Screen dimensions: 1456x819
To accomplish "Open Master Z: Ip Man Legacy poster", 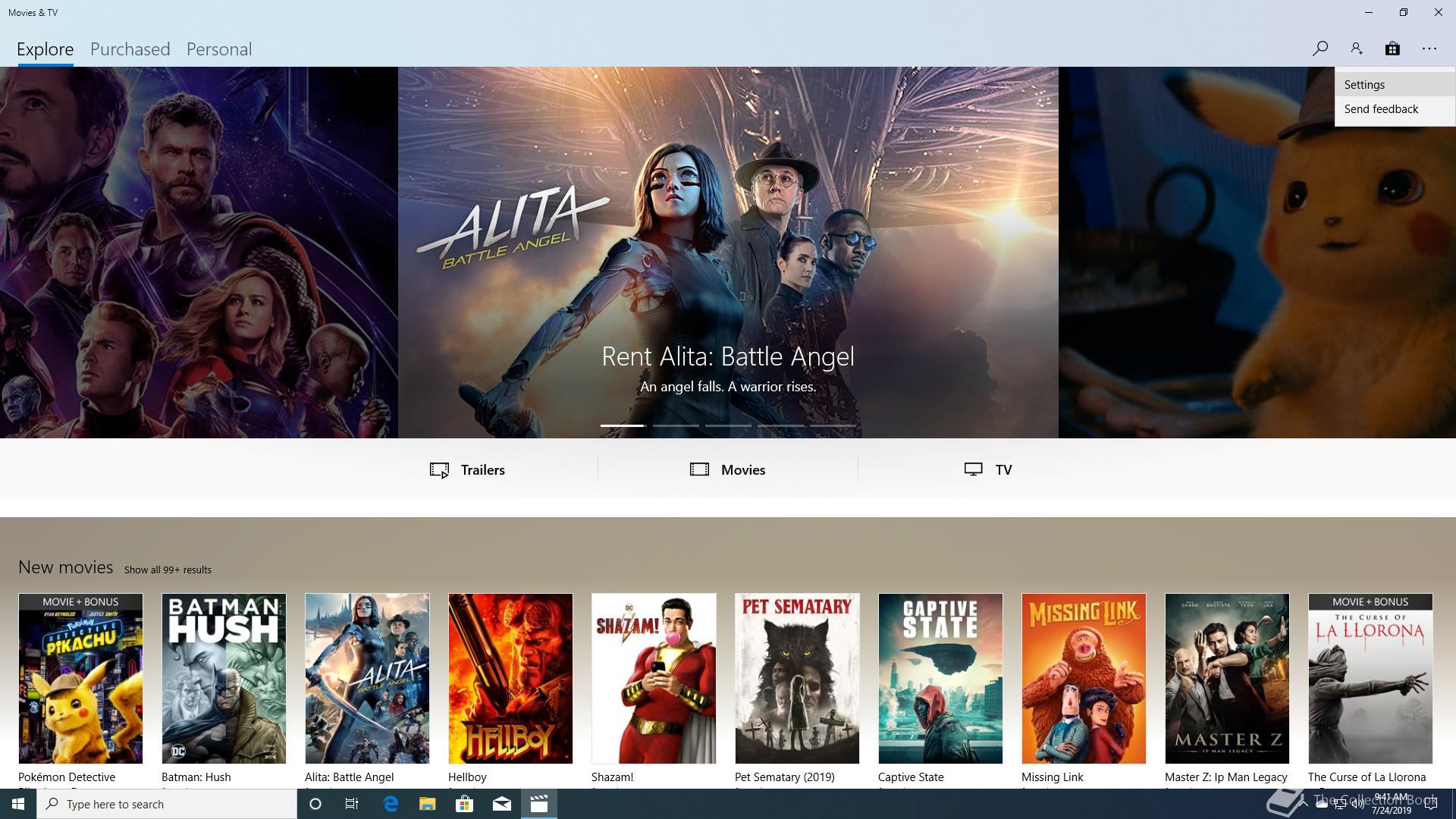I will point(1227,679).
